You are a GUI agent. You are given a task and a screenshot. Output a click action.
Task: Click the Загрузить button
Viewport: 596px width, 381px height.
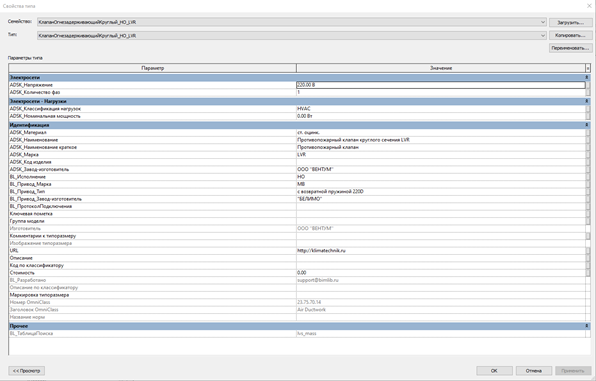[570, 22]
